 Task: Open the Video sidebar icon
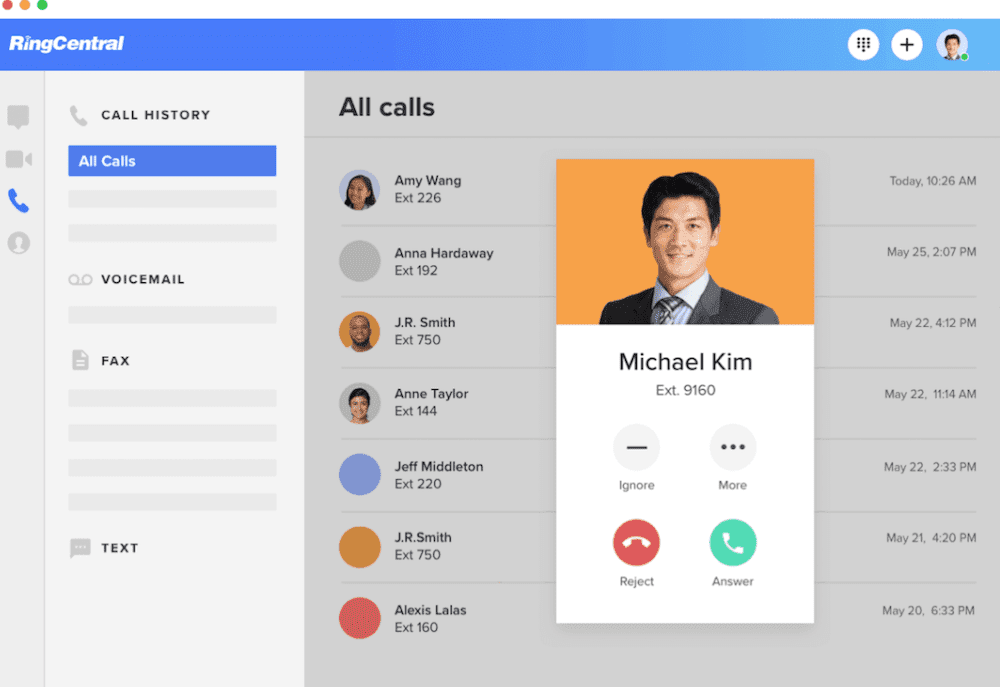coord(18,159)
